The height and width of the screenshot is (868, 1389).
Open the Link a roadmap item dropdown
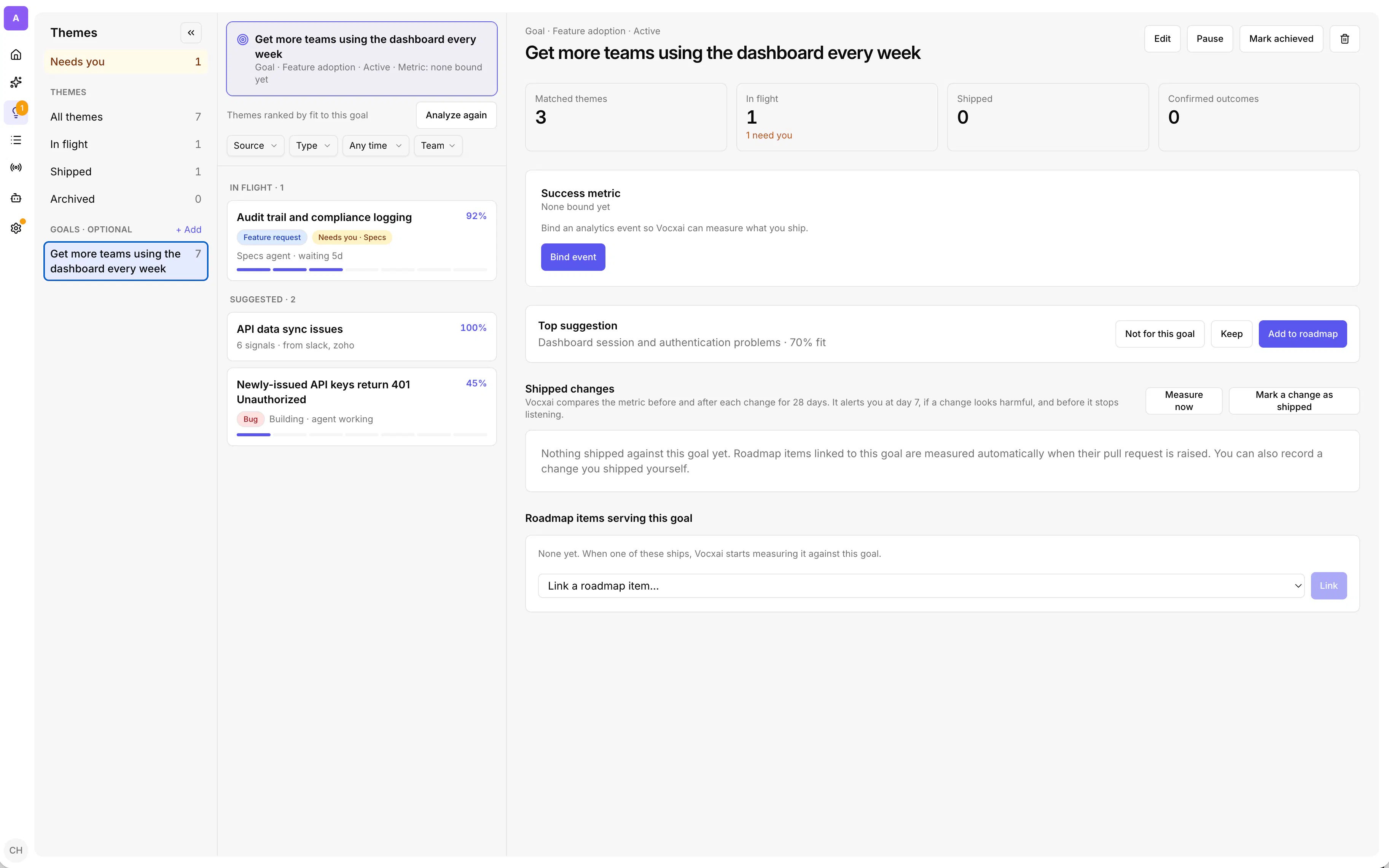921,585
